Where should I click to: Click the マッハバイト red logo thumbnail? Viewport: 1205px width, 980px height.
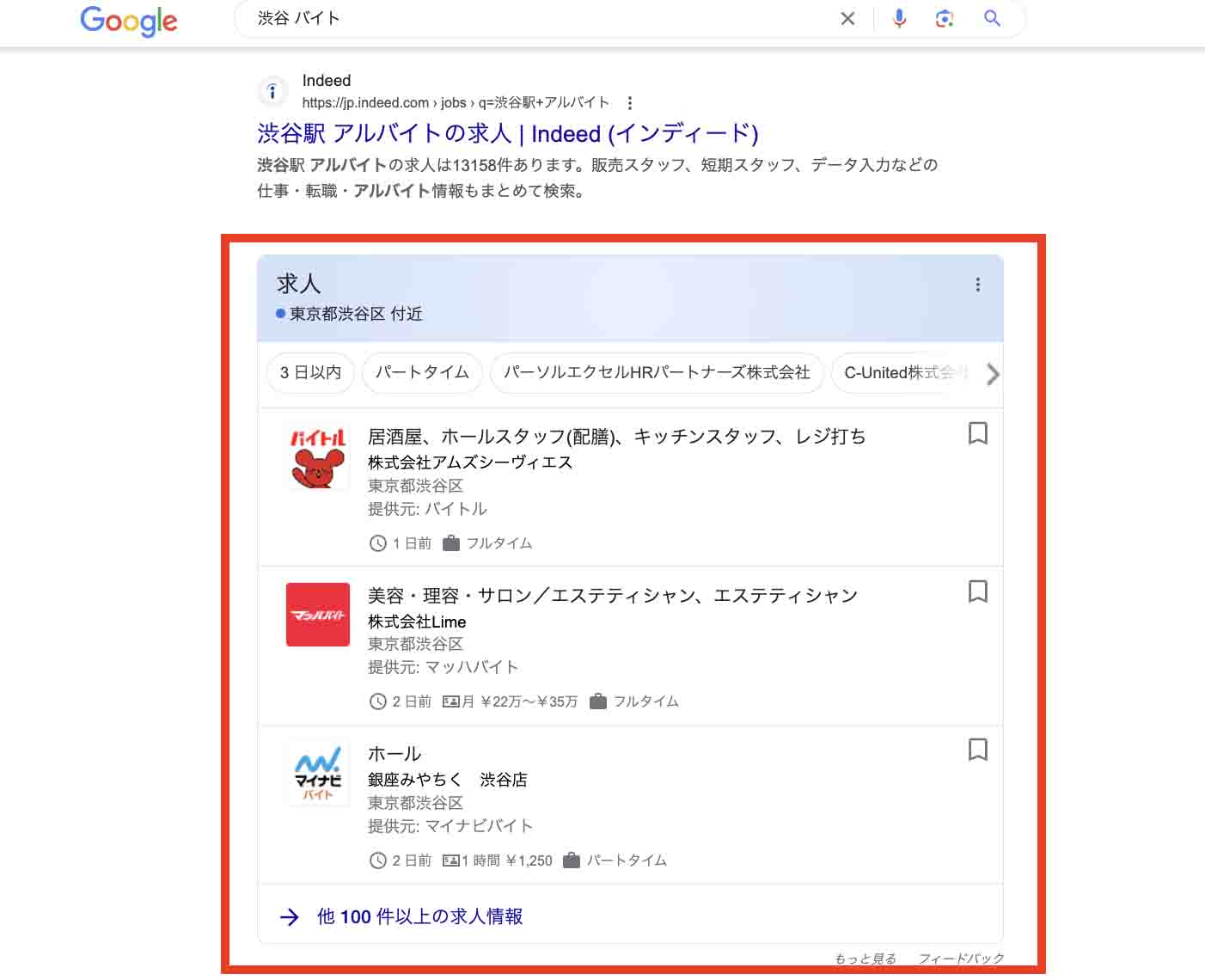tap(317, 615)
